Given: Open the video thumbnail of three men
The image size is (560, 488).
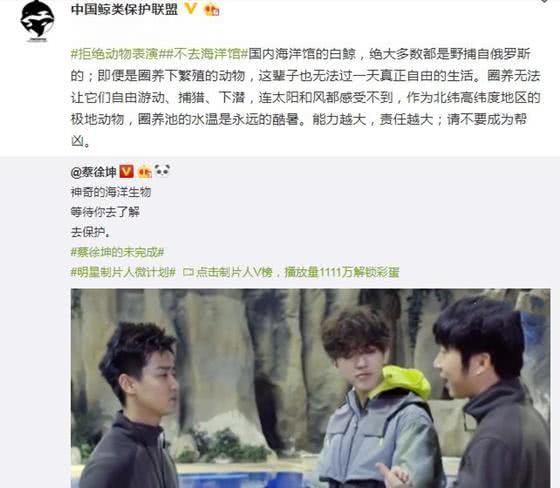Looking at the screenshot, I should click(x=310, y=388).
